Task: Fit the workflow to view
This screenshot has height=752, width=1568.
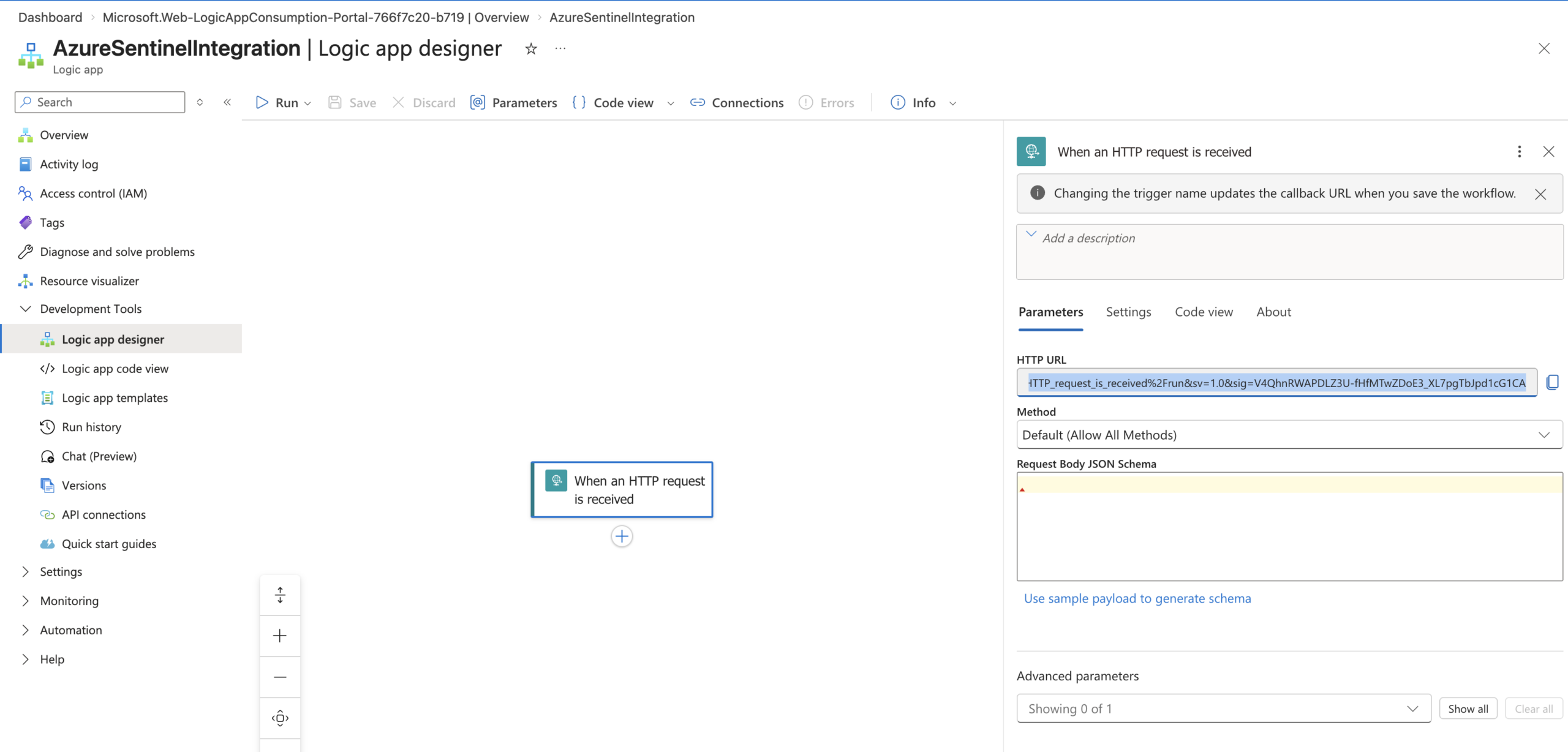Action: click(280, 718)
